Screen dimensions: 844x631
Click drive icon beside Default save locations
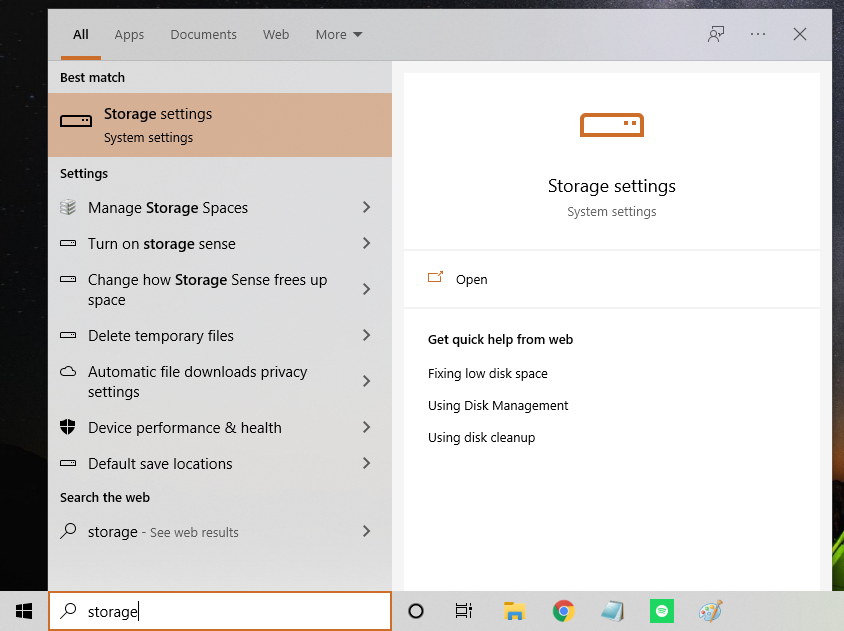coord(68,462)
